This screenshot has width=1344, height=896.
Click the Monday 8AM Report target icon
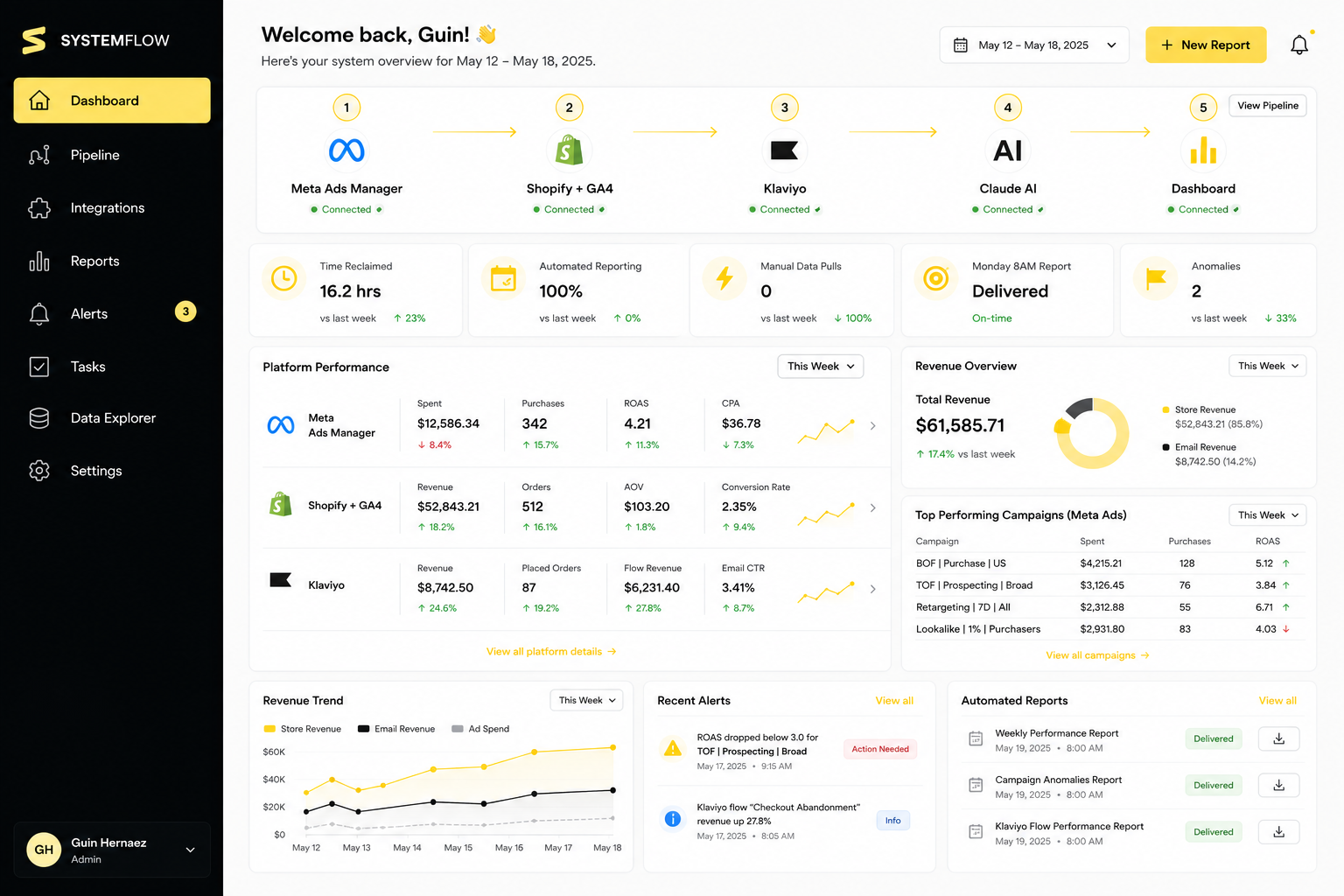(936, 279)
